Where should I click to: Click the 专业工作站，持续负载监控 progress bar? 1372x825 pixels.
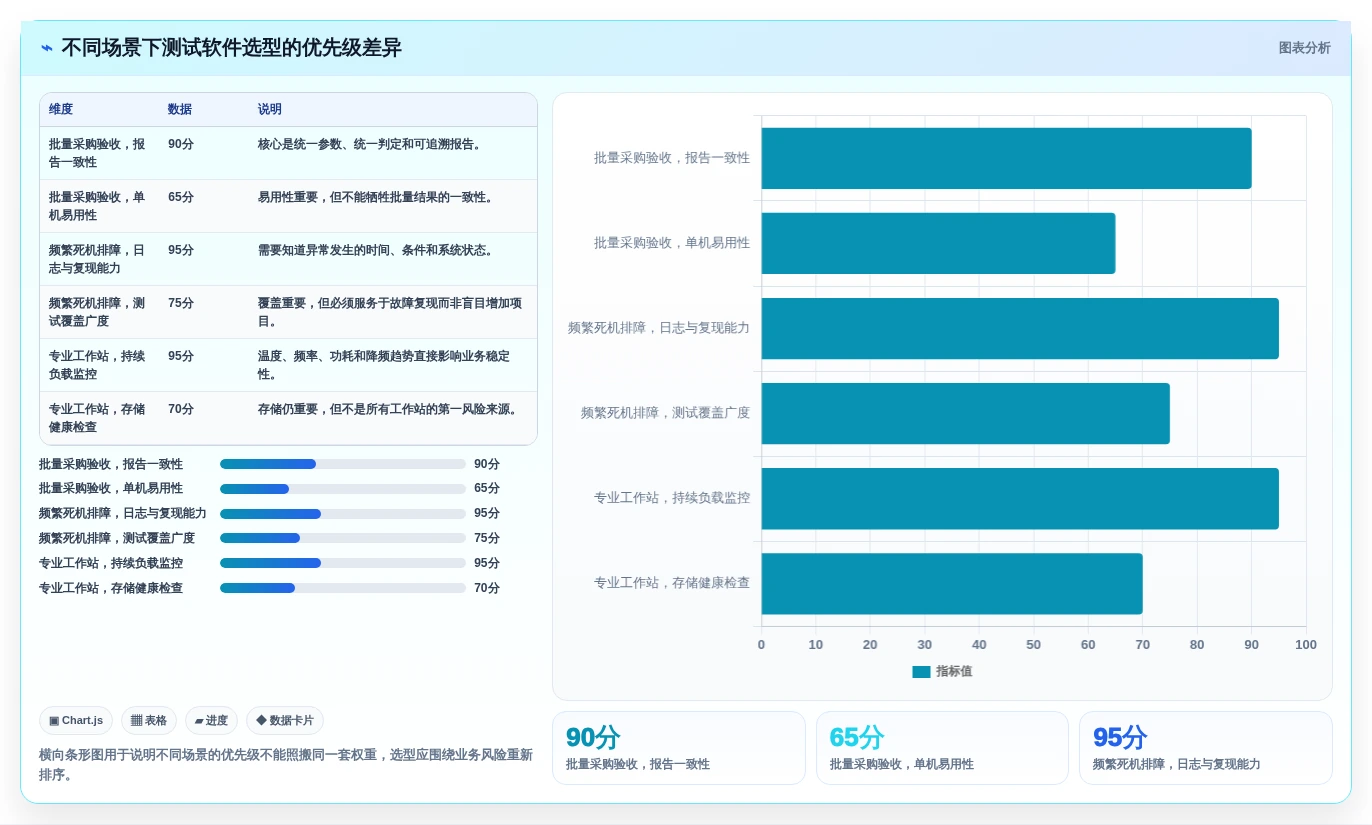coord(343,563)
